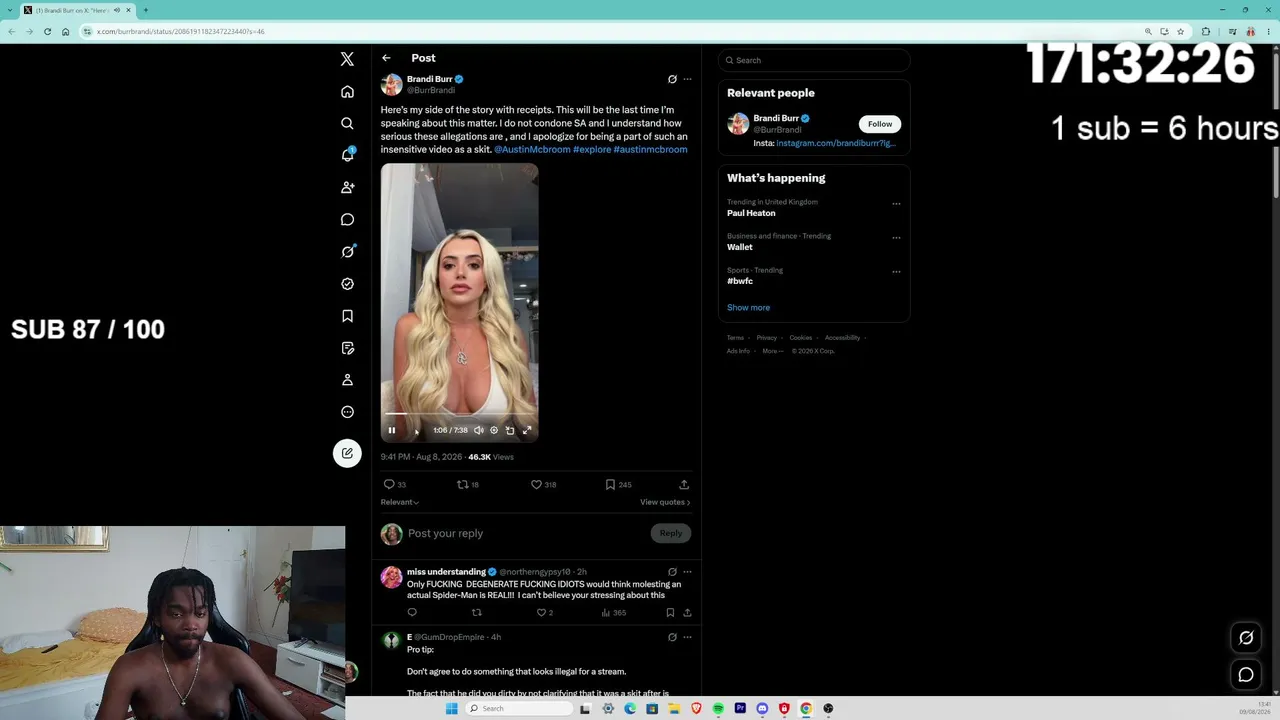Open the Relevant replies sort dropdown

coord(400,502)
